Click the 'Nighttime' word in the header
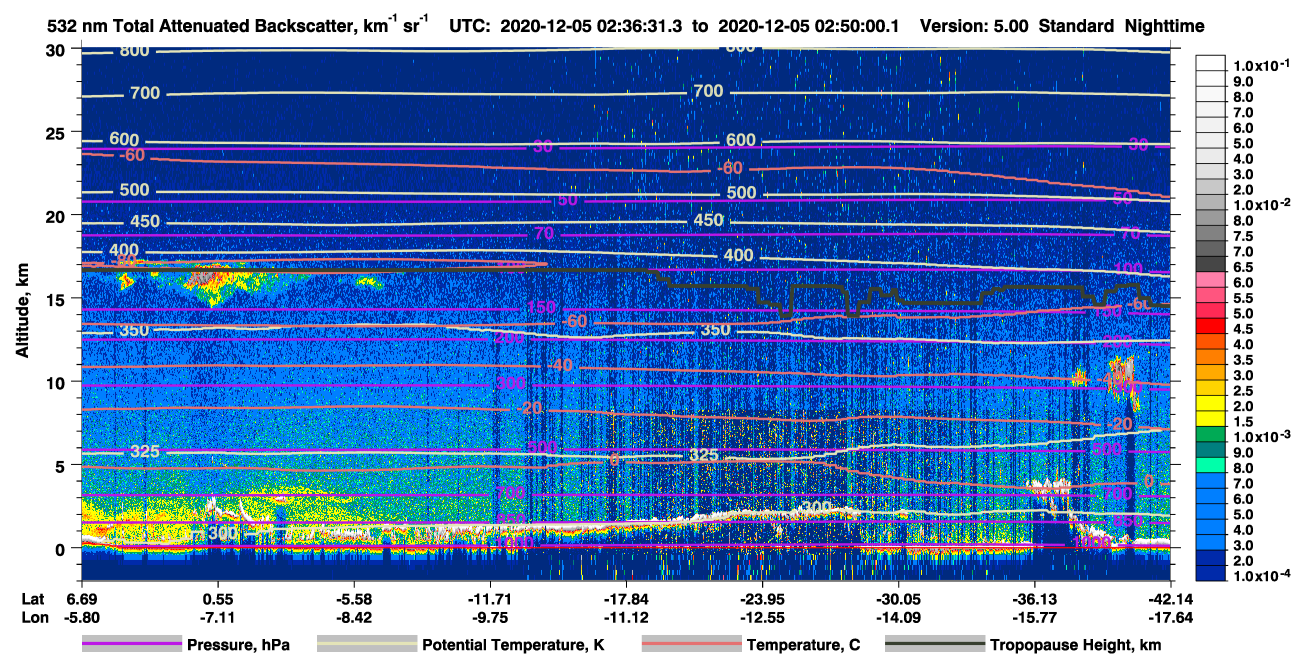Screen dimensions: 1300x667 coord(1164,26)
